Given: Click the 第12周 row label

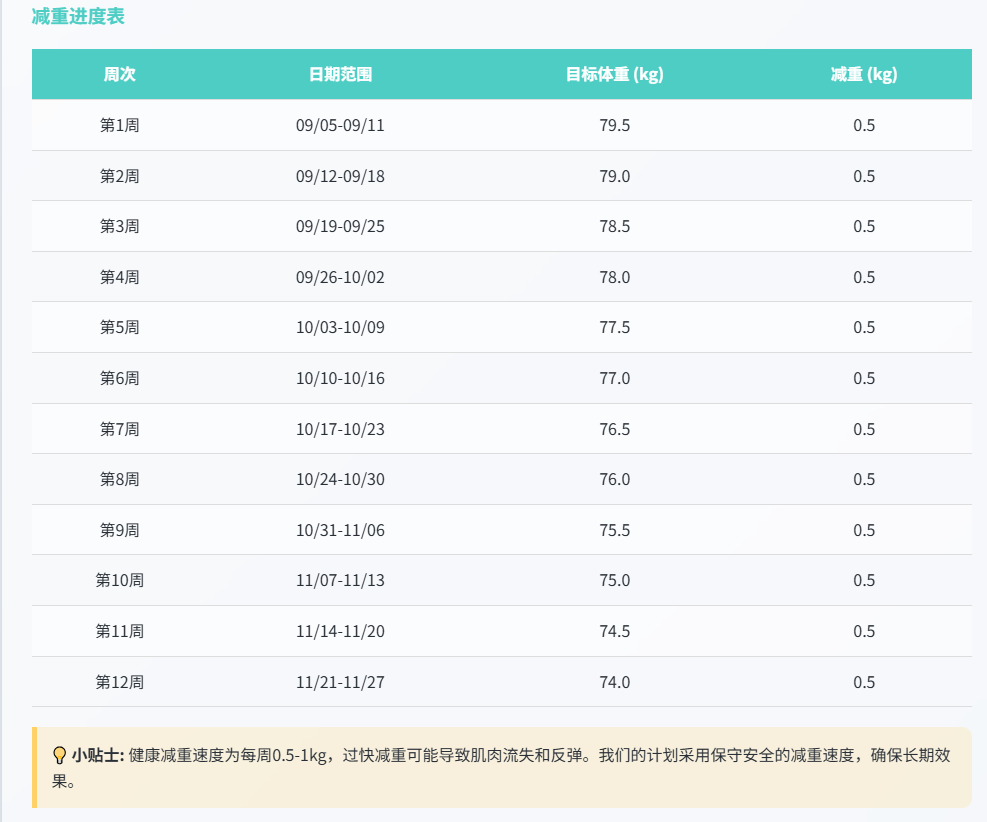Looking at the screenshot, I should 120,682.
